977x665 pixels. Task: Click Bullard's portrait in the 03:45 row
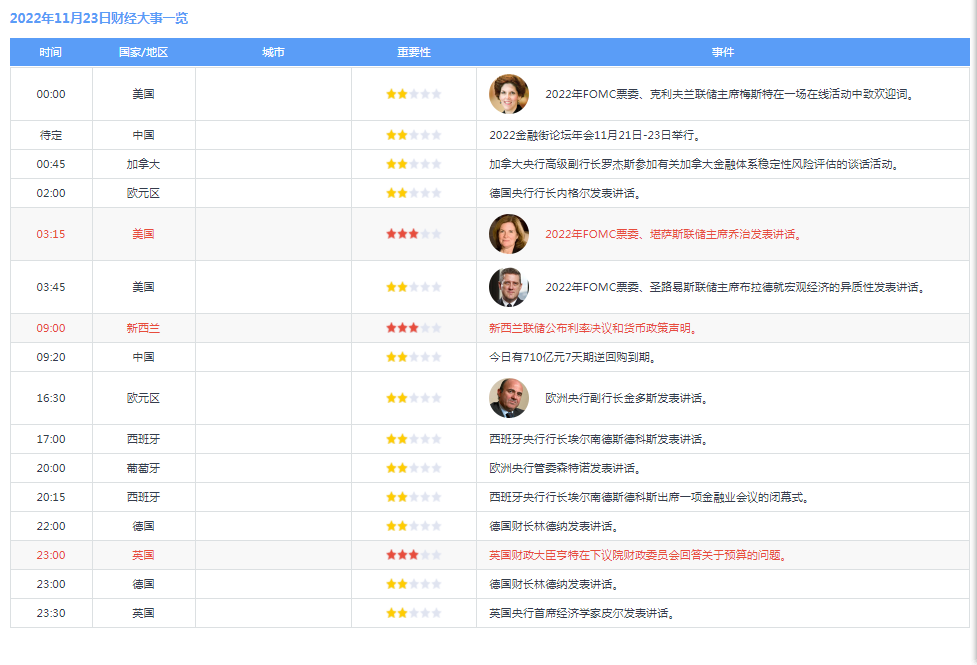pyautogui.click(x=508, y=287)
